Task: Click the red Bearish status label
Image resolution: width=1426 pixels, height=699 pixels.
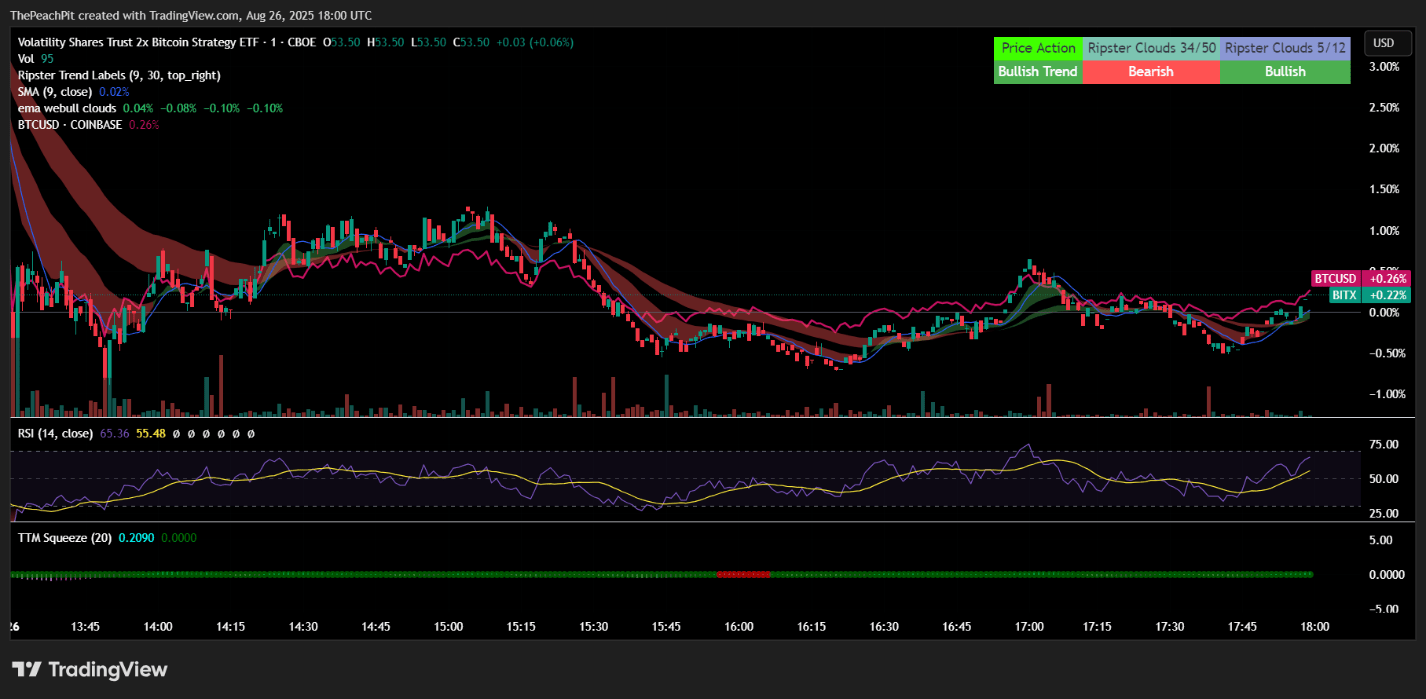Action: (1151, 71)
